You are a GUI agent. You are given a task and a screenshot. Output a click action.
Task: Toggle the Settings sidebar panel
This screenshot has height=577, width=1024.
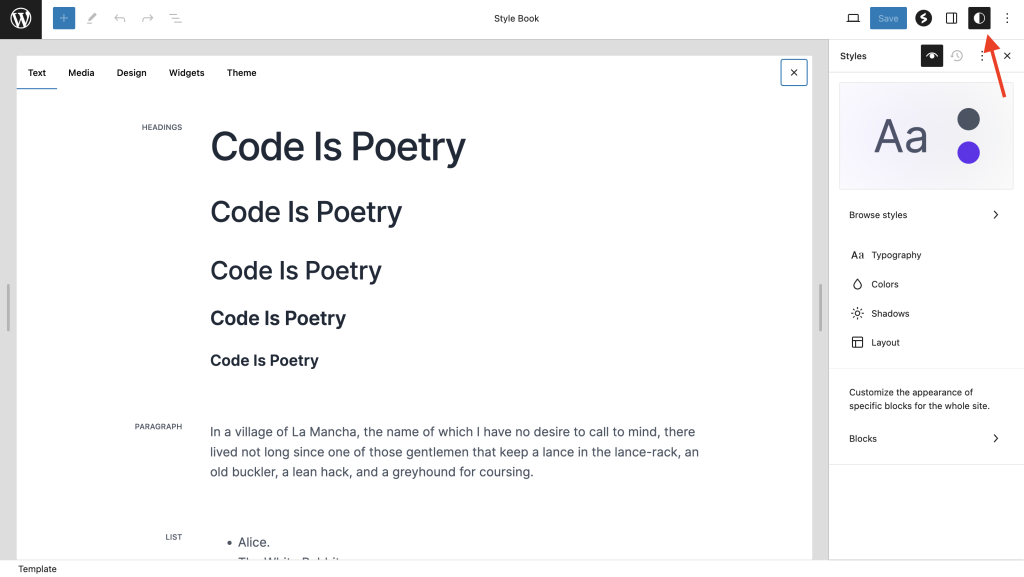pos(952,18)
